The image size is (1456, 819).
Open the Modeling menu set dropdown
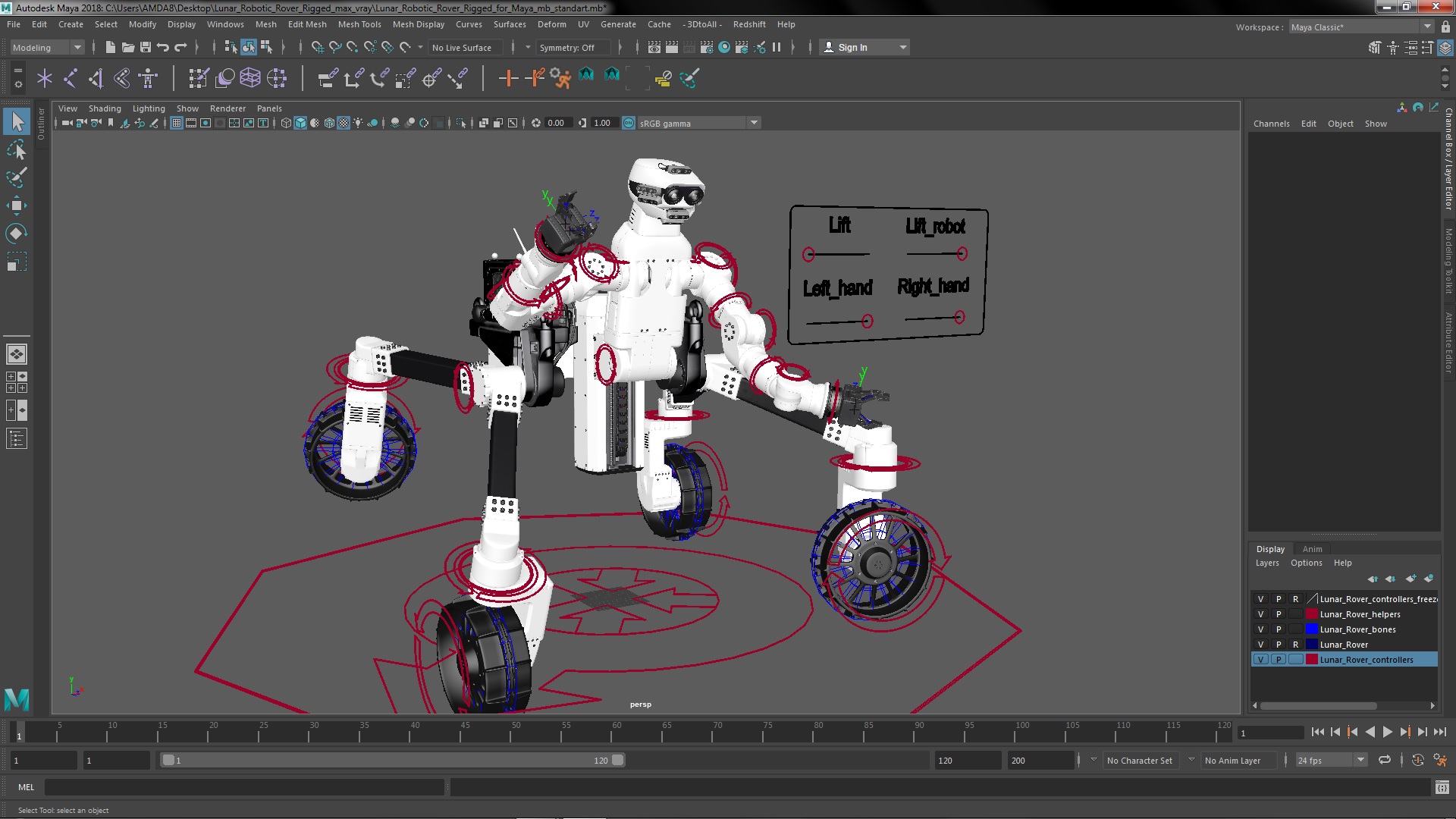(x=46, y=47)
